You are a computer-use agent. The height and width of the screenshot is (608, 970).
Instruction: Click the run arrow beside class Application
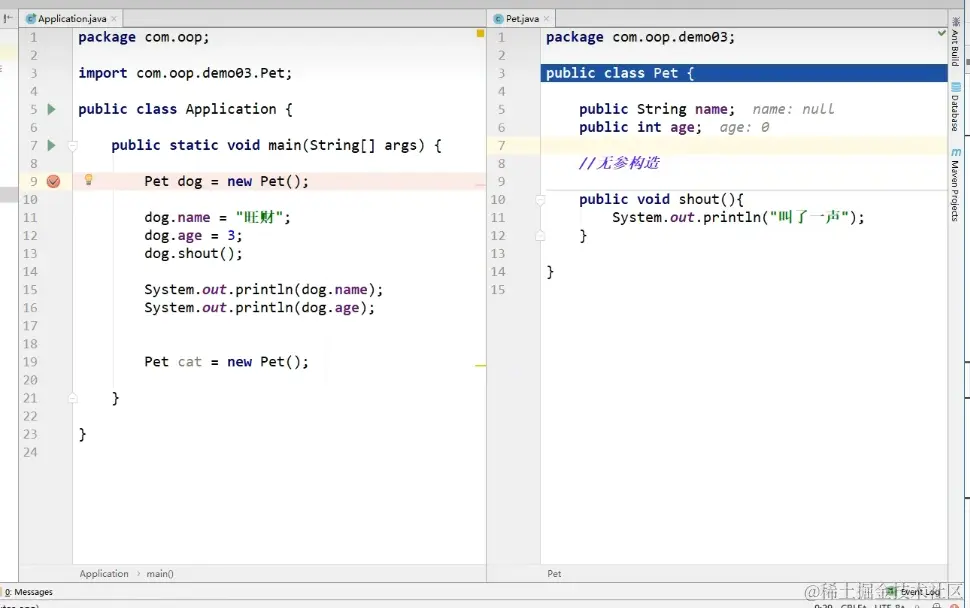coord(51,109)
